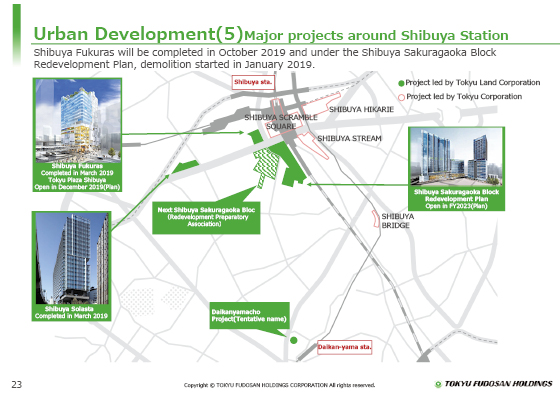
Task: Click the SHIBUYA HIKARIE map label
Action: (x=361, y=110)
